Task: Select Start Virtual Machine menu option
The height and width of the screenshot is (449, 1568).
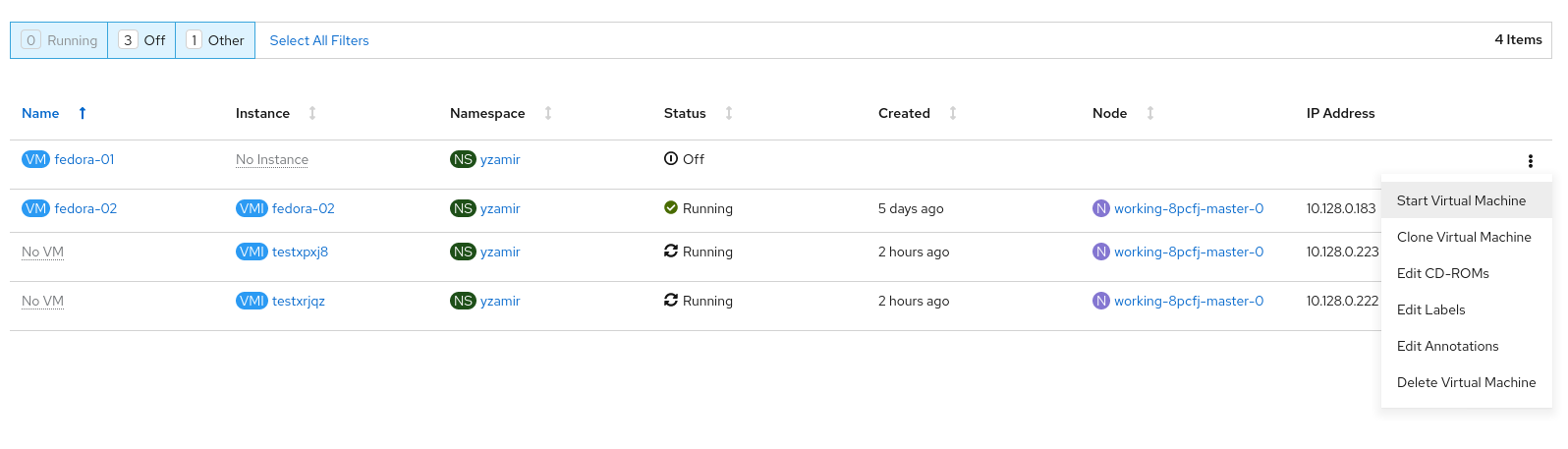Action: coord(1466,200)
